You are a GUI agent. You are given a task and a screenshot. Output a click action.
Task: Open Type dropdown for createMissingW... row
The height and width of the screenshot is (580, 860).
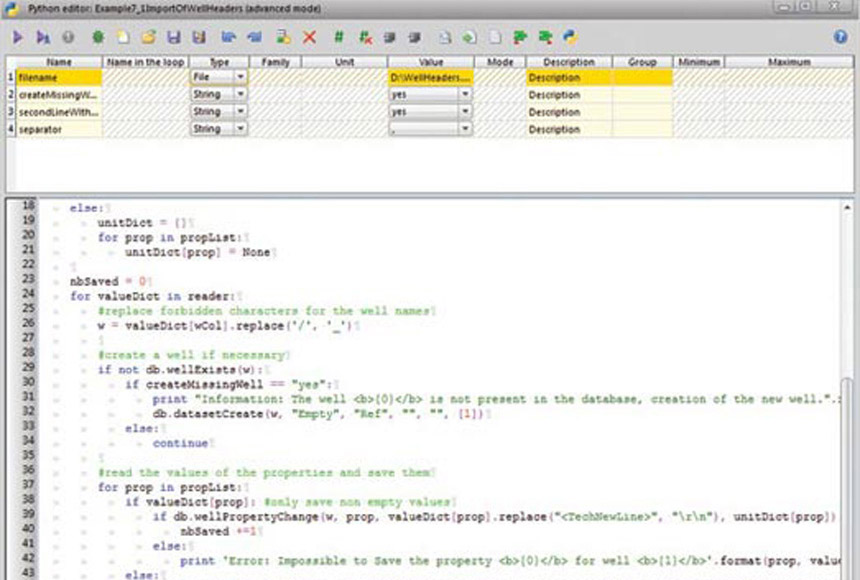(240, 94)
